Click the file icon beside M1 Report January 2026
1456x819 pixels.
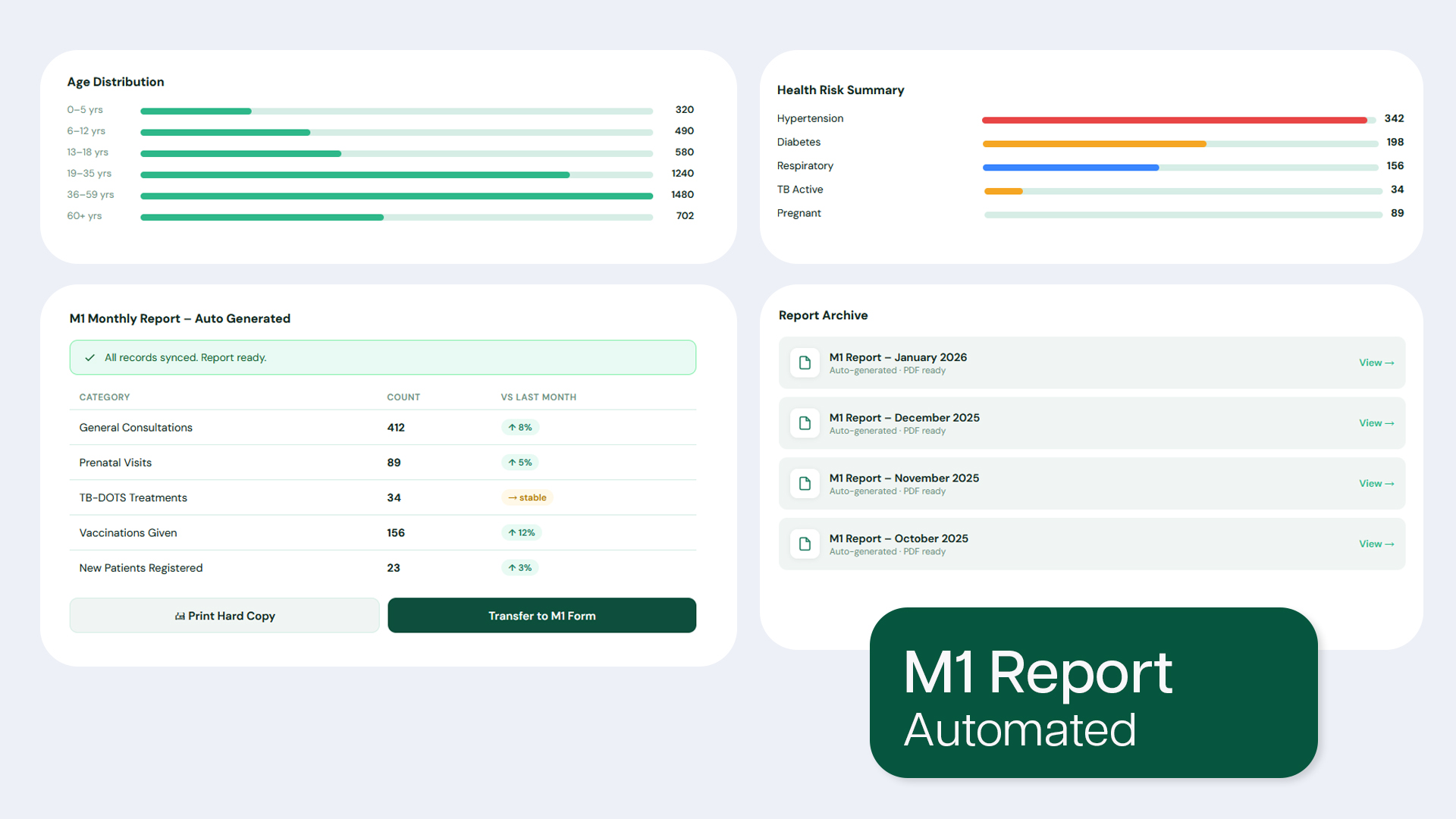(x=805, y=362)
